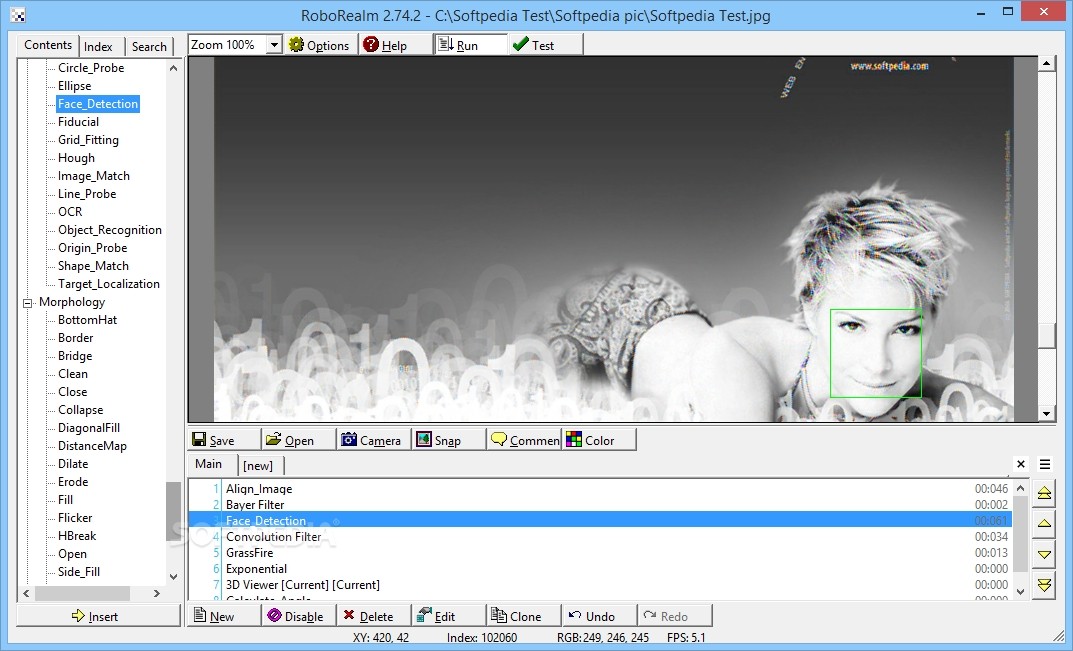Toggle the Run button
Screen dimensions: 1073x651
[471, 44]
